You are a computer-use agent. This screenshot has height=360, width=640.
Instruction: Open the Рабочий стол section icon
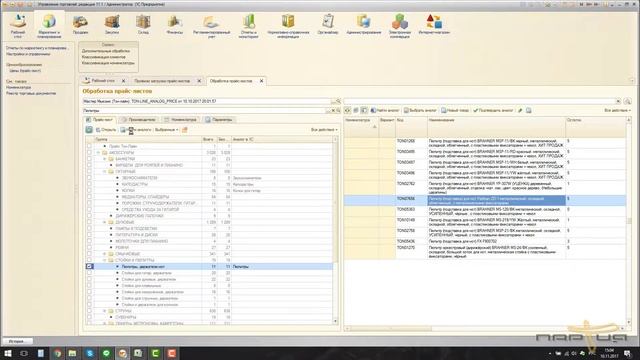[x=18, y=25]
